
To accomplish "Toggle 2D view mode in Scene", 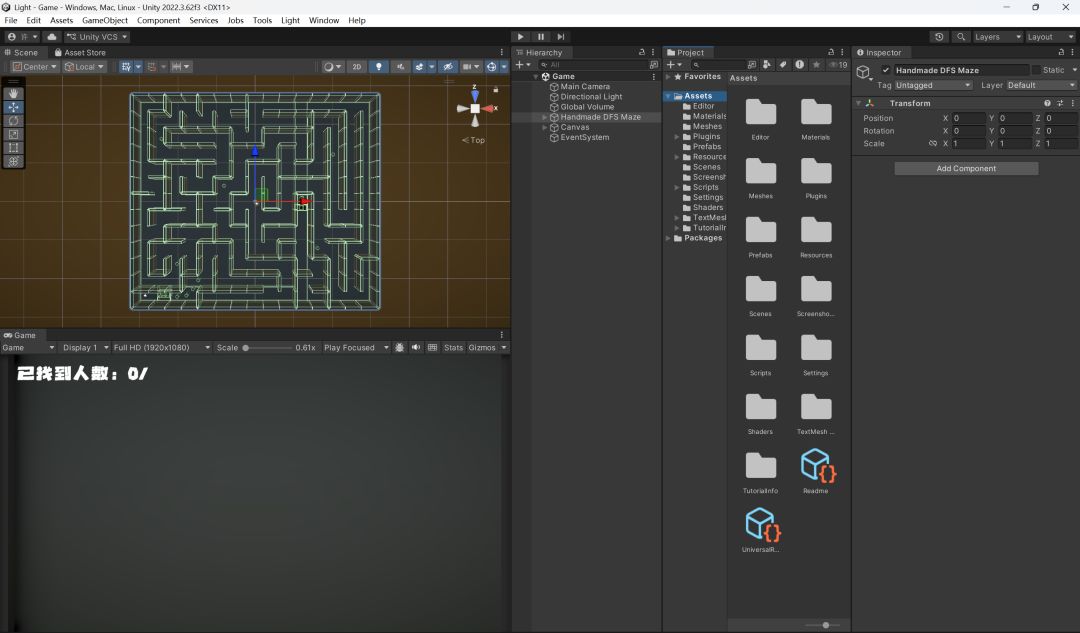I will click(357, 67).
